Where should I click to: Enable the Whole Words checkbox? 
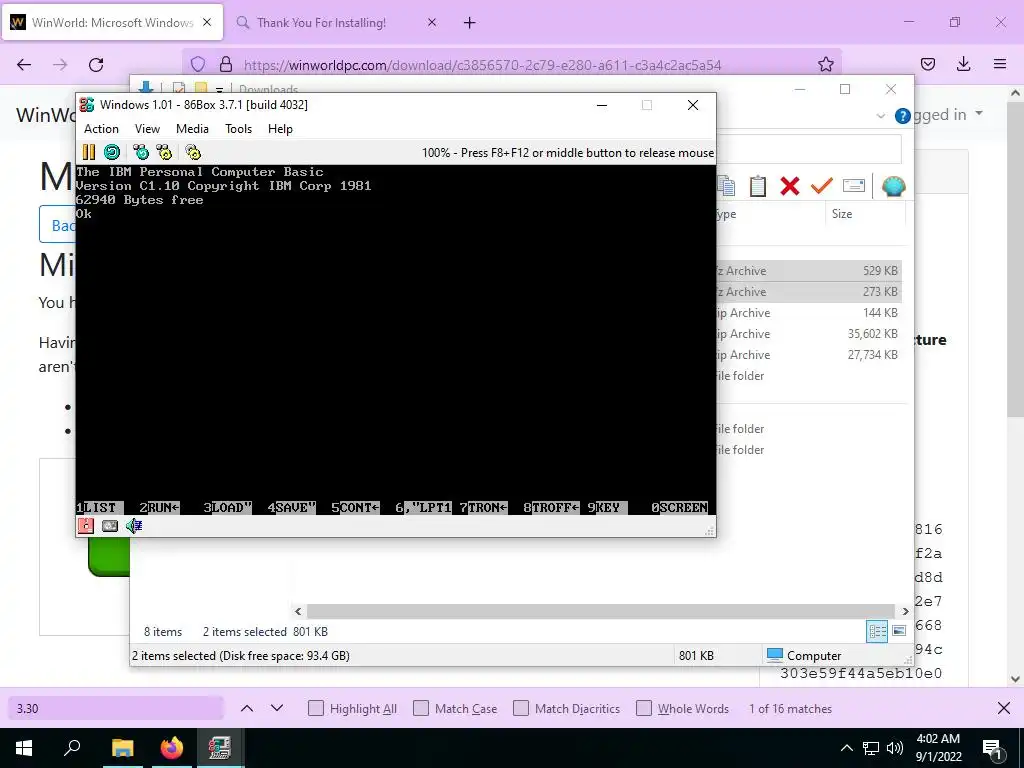click(x=644, y=709)
